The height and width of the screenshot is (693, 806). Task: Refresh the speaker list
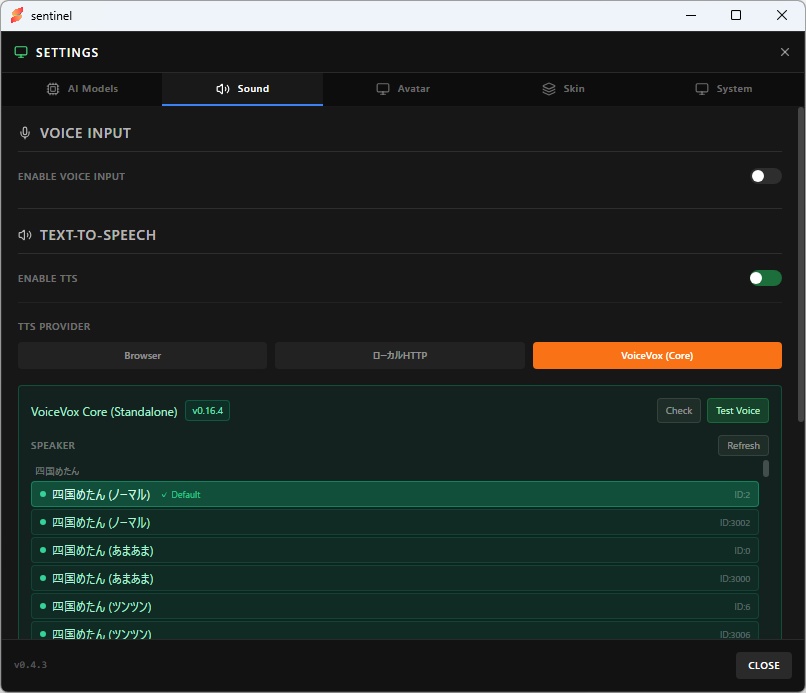743,446
